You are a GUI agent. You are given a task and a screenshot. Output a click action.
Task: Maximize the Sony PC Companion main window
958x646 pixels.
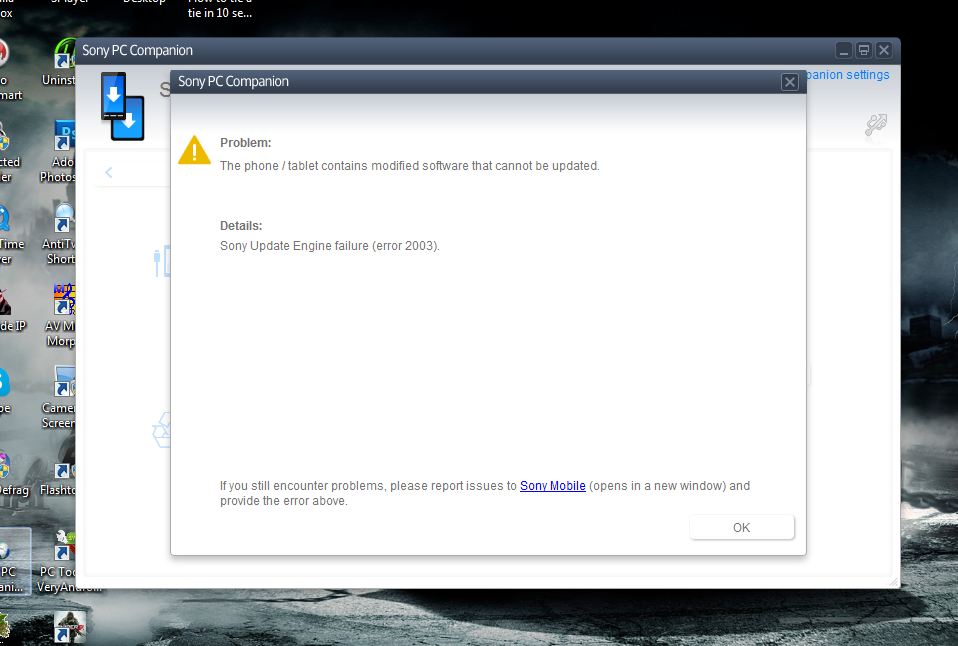864,51
